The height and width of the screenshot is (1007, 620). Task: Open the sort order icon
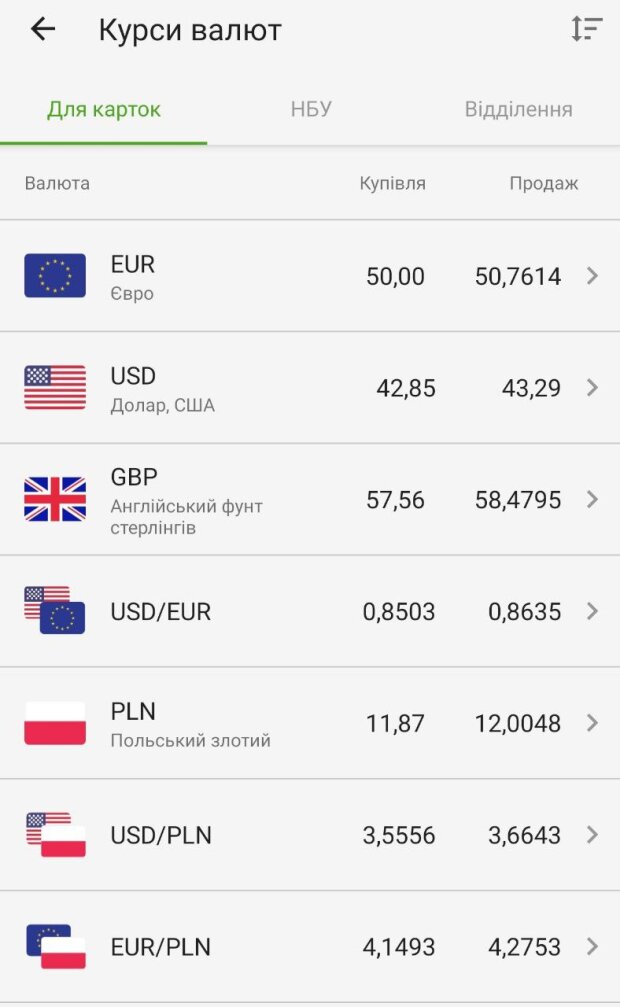587,29
